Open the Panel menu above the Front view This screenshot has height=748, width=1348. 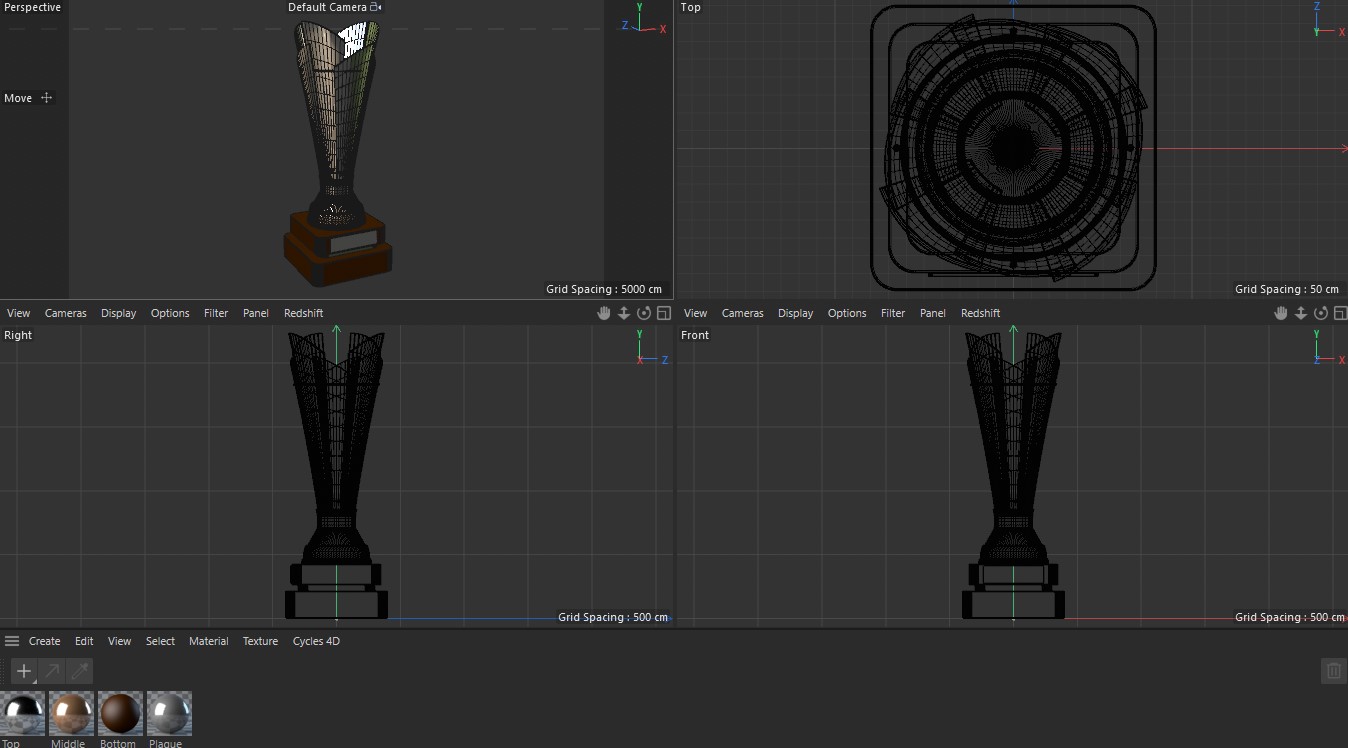point(933,313)
